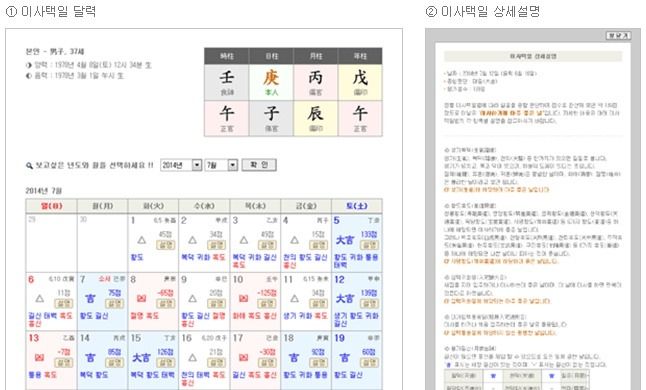646x390 pixels.
Task: Click the 월(月) Monday column header
Action: point(103,206)
